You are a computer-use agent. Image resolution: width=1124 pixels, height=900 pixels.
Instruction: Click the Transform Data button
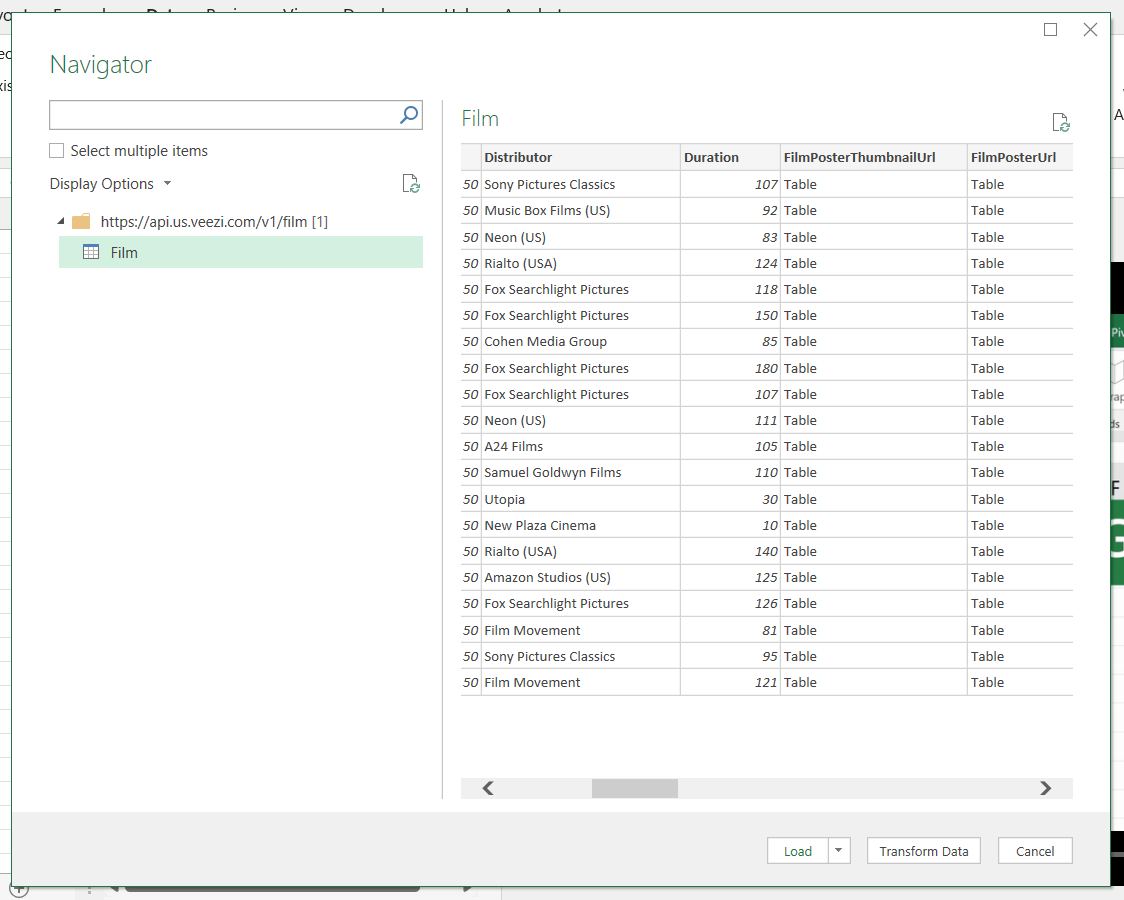pos(923,851)
